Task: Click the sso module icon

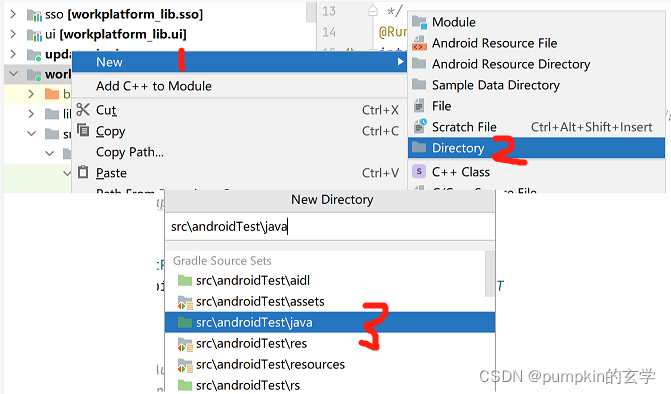Action: [x=35, y=15]
